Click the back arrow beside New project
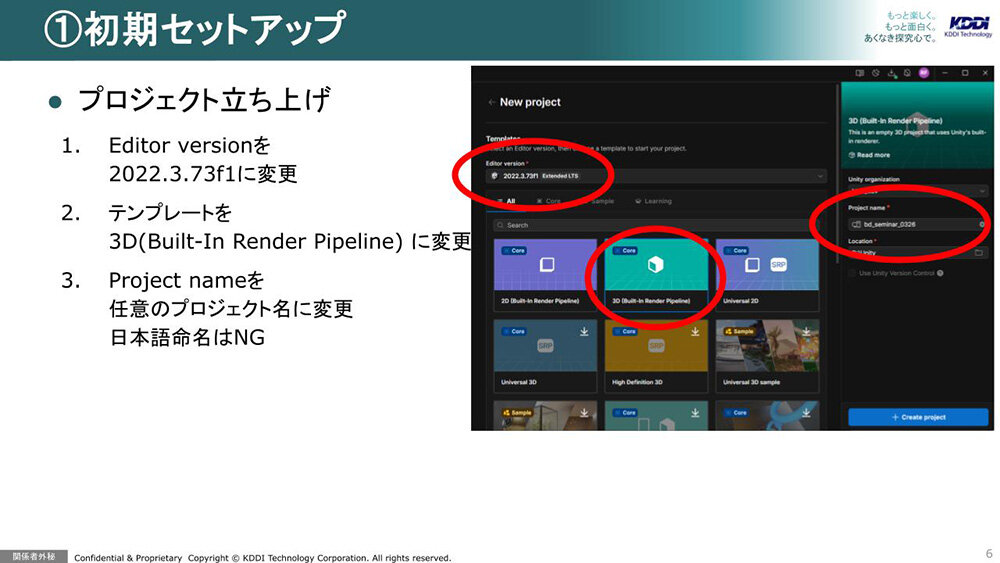Screen dimensions: 1000x563 point(491,102)
